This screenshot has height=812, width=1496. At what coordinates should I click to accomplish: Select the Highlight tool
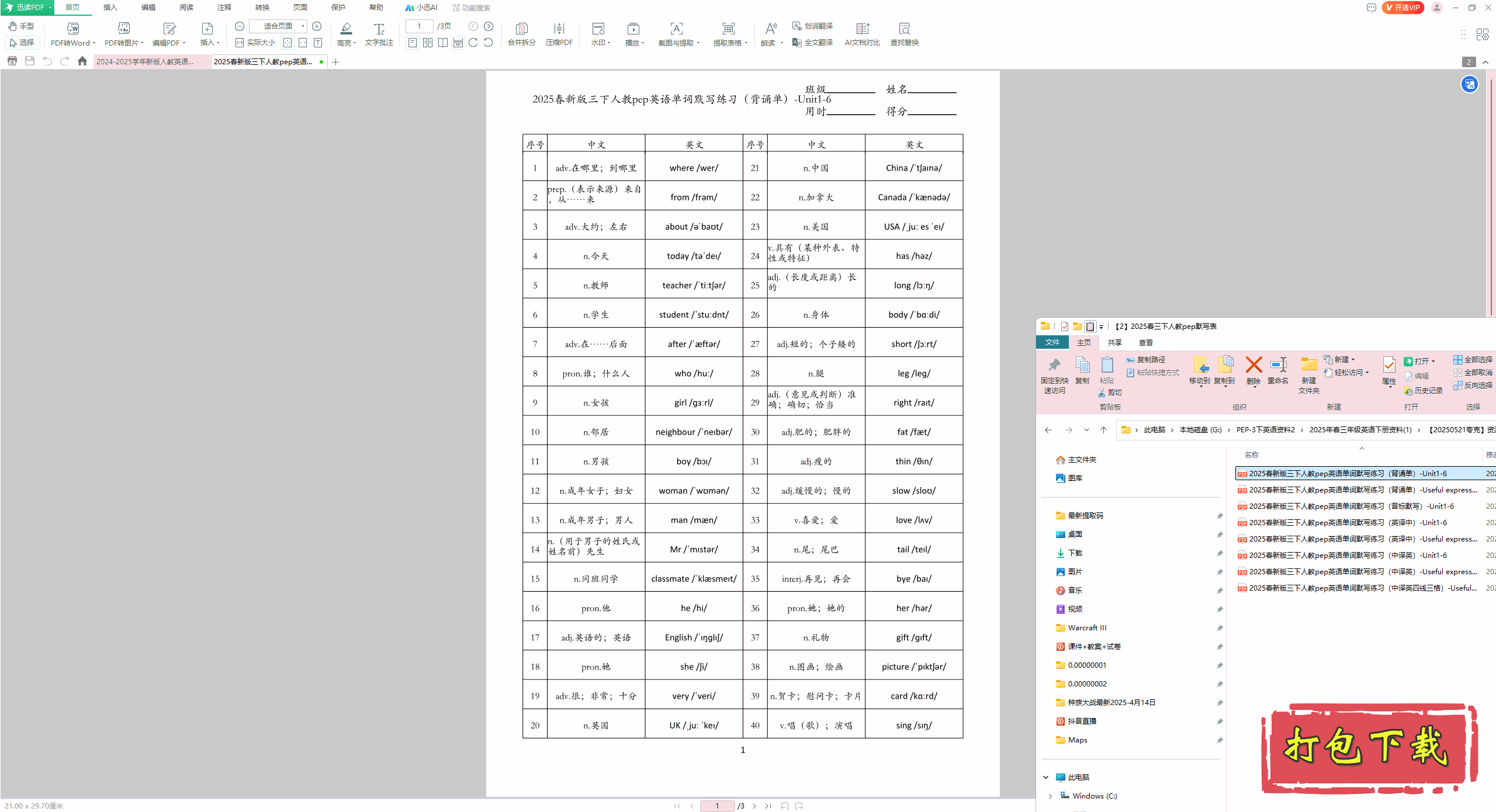[347, 34]
